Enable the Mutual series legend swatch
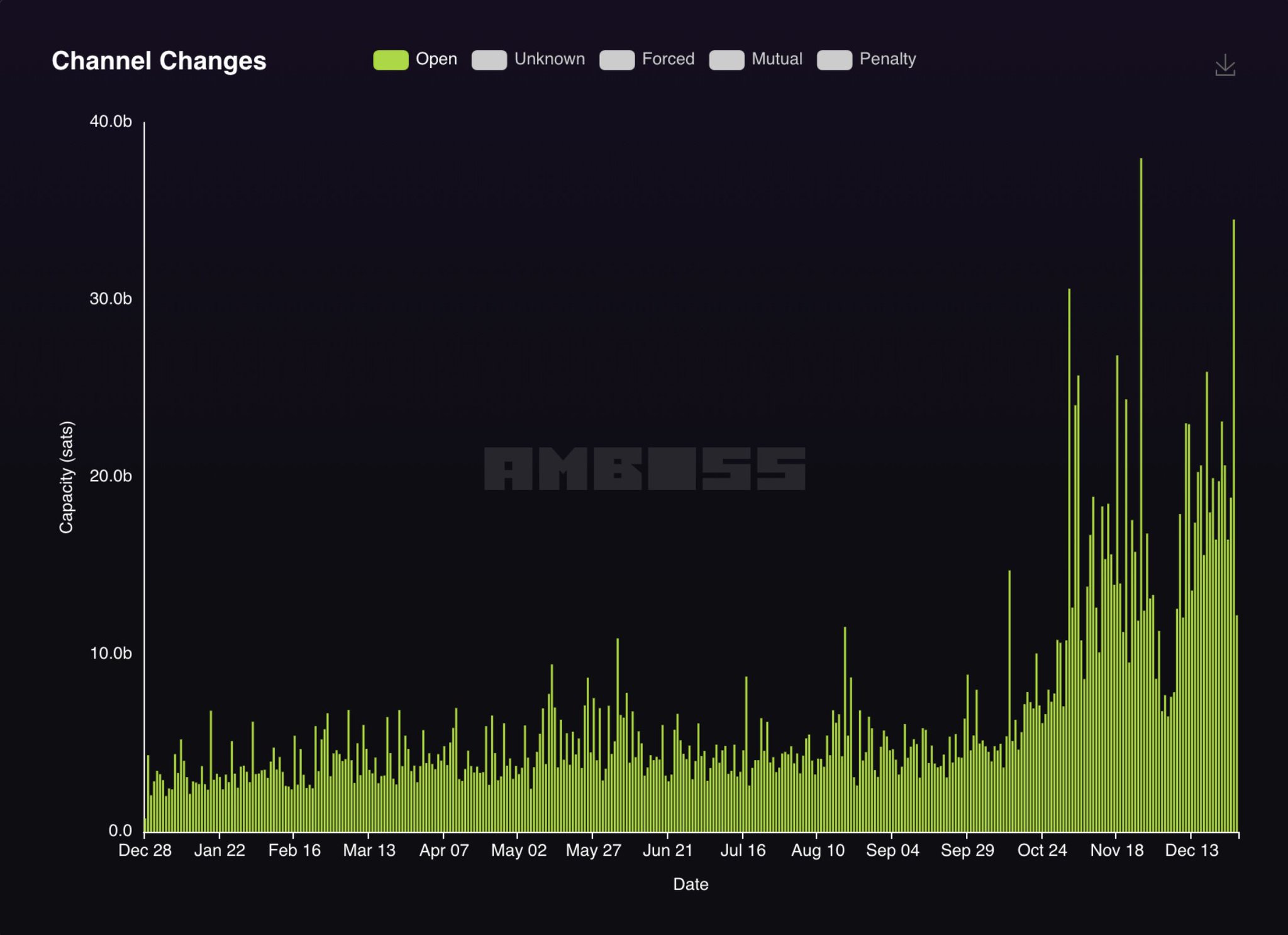1288x935 pixels. click(726, 60)
